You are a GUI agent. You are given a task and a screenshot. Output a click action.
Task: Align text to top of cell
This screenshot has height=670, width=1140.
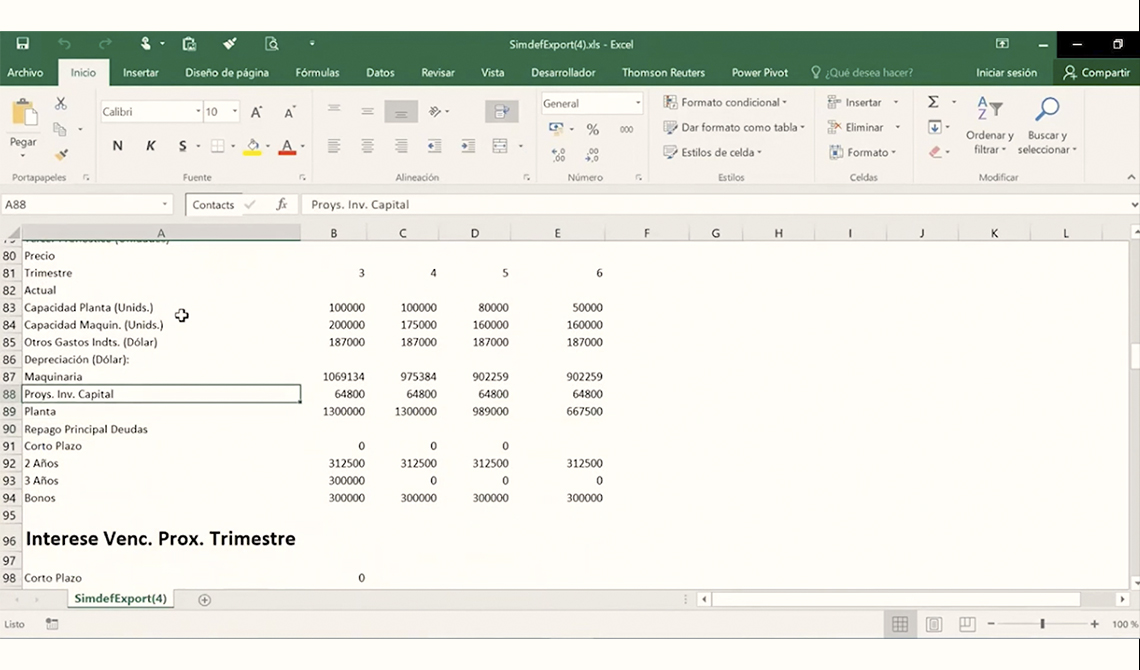point(334,110)
